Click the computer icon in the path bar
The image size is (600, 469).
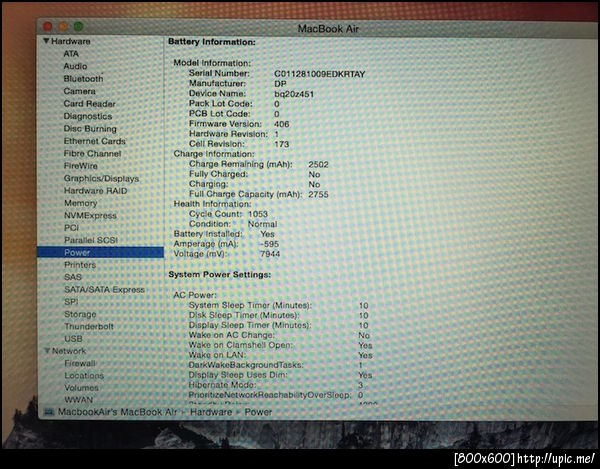point(49,412)
